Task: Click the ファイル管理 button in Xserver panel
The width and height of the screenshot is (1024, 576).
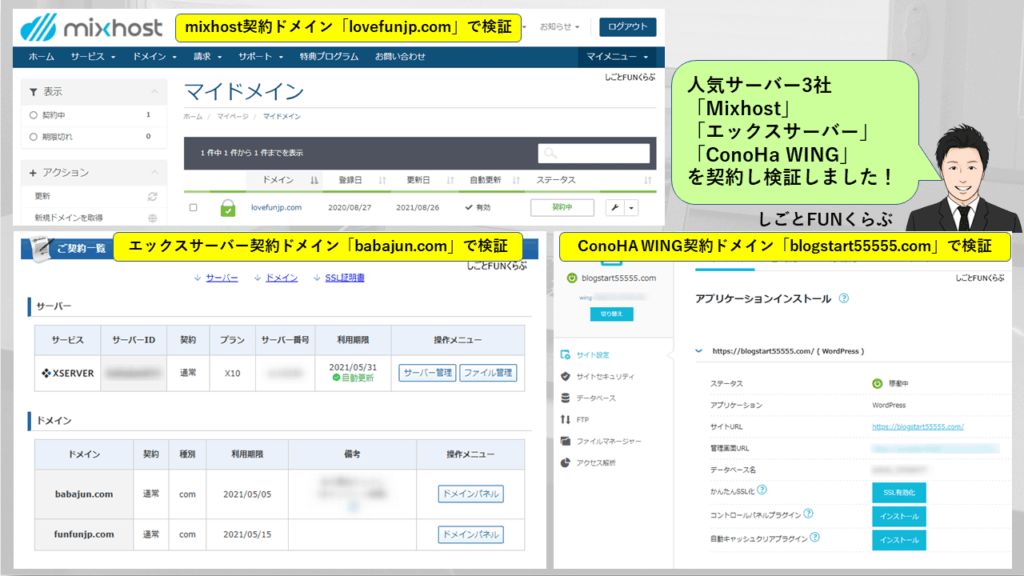Action: (x=488, y=373)
